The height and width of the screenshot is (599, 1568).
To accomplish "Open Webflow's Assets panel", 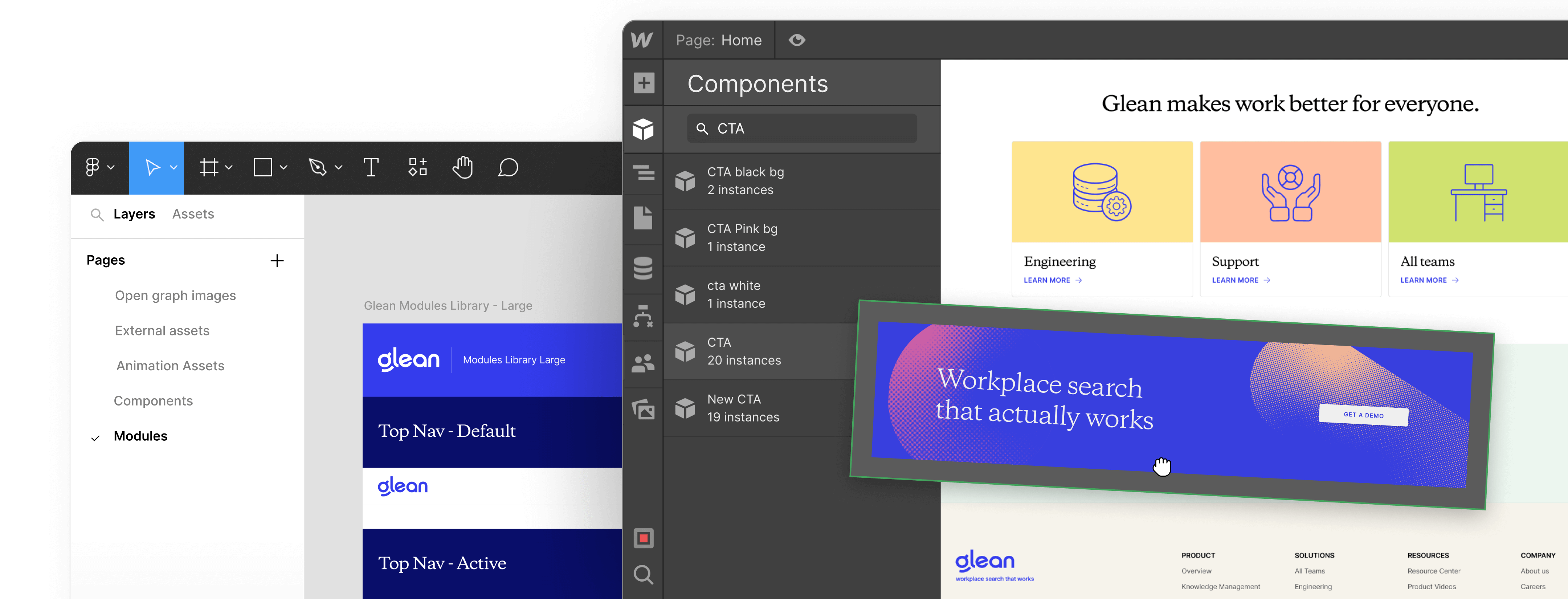I will pos(643,409).
